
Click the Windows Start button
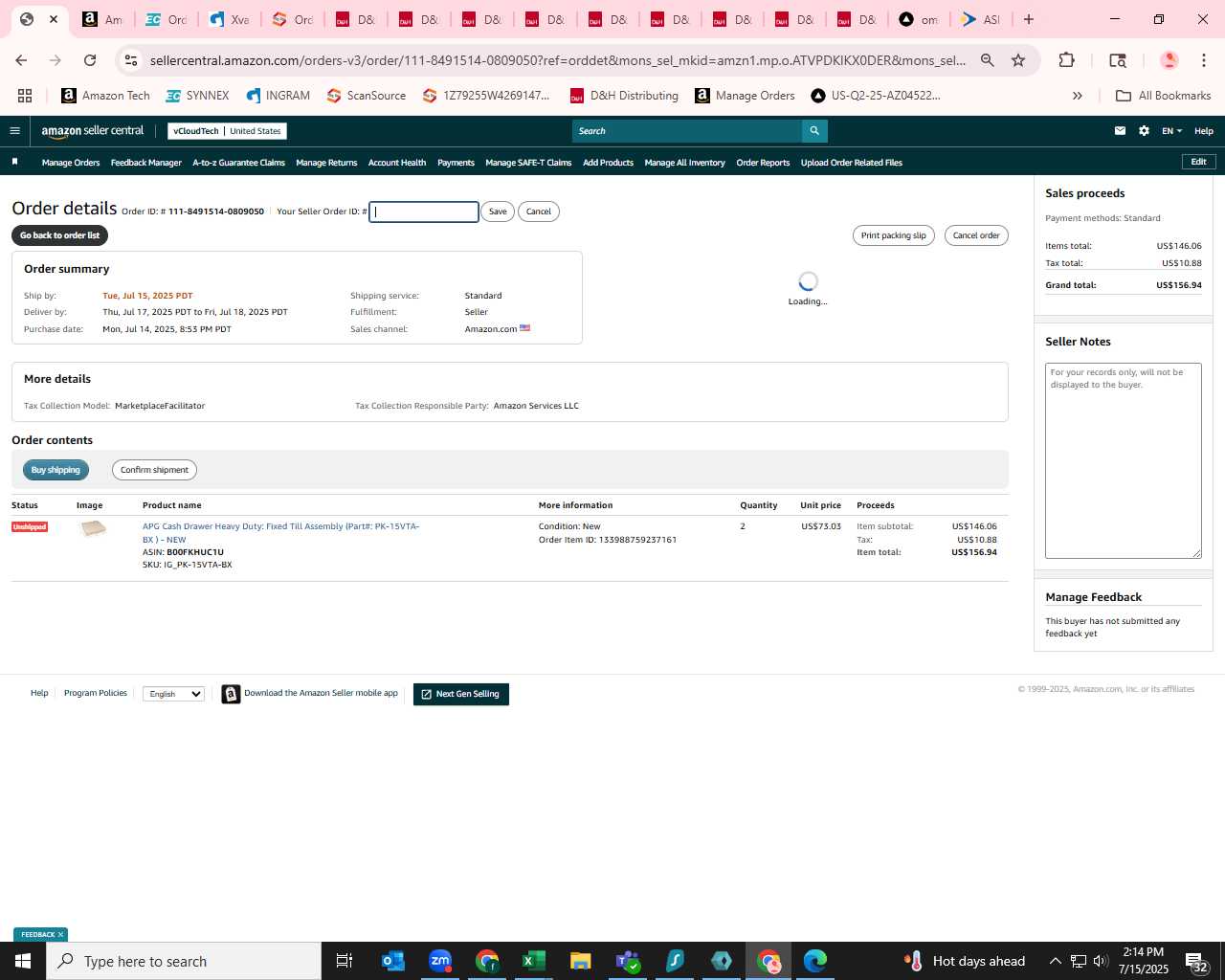pyautogui.click(x=23, y=961)
